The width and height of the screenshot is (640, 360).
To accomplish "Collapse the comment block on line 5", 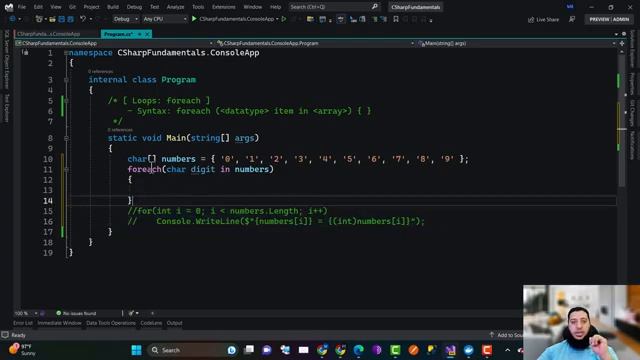I will [66, 100].
